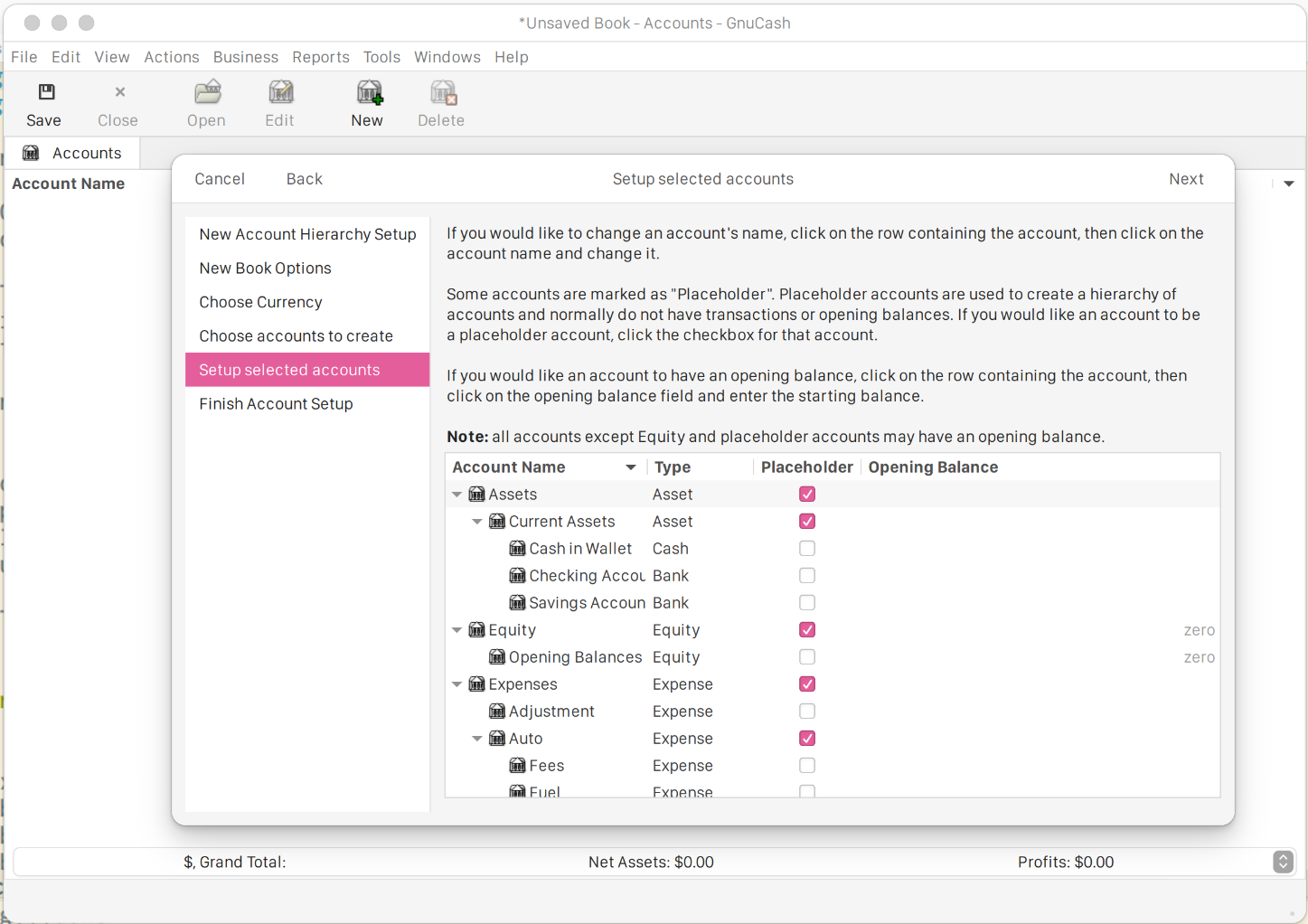1308x924 pixels.
Task: Click the Save toolbar icon
Action: [45, 92]
